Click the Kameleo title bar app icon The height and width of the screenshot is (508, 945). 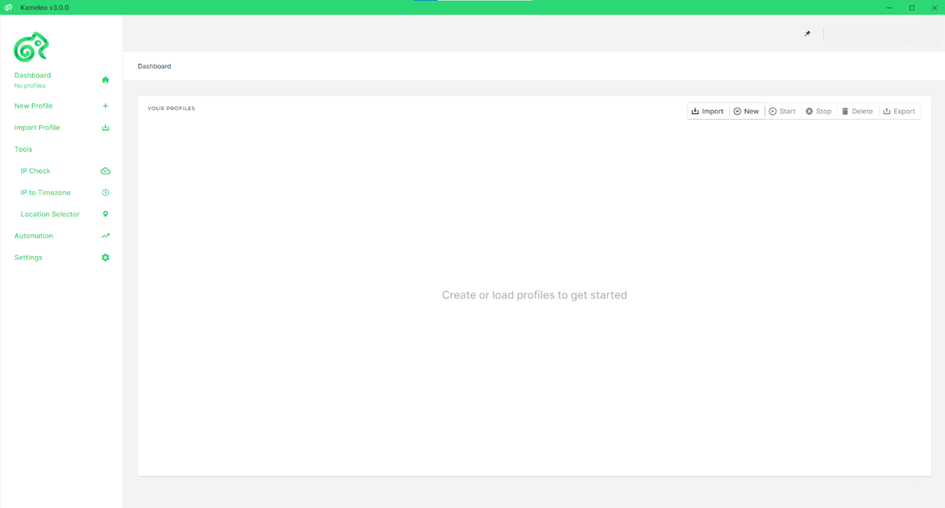coord(8,7)
